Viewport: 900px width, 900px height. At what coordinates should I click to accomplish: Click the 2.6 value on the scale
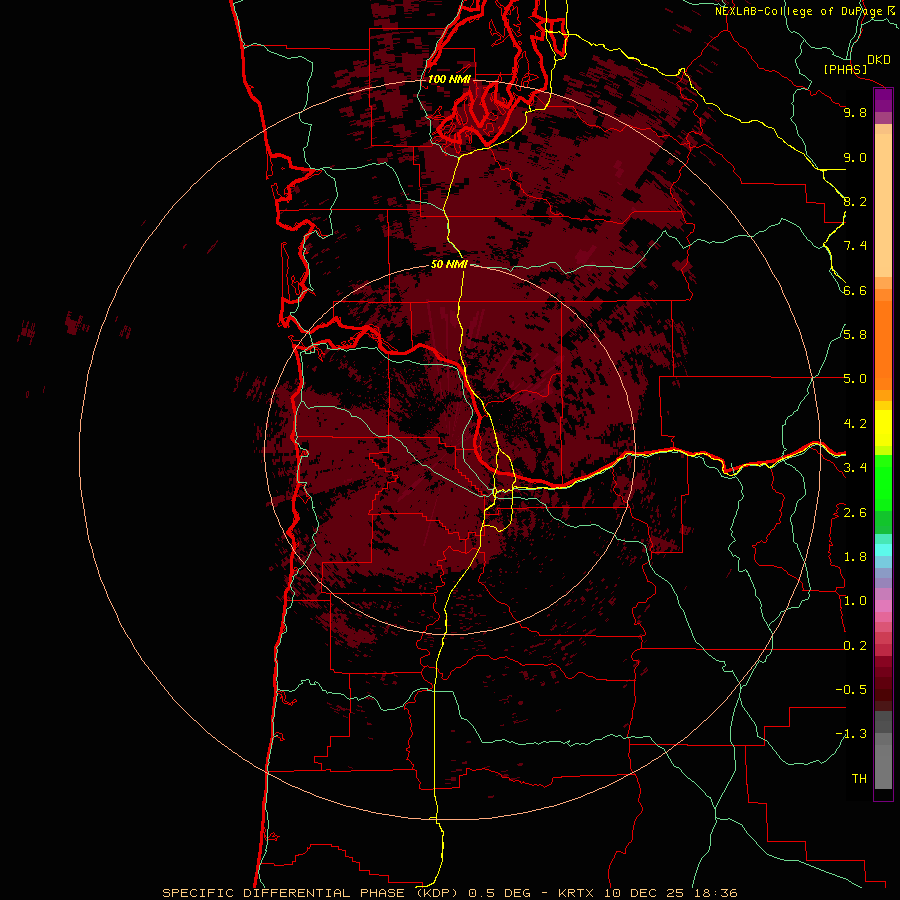click(x=855, y=513)
